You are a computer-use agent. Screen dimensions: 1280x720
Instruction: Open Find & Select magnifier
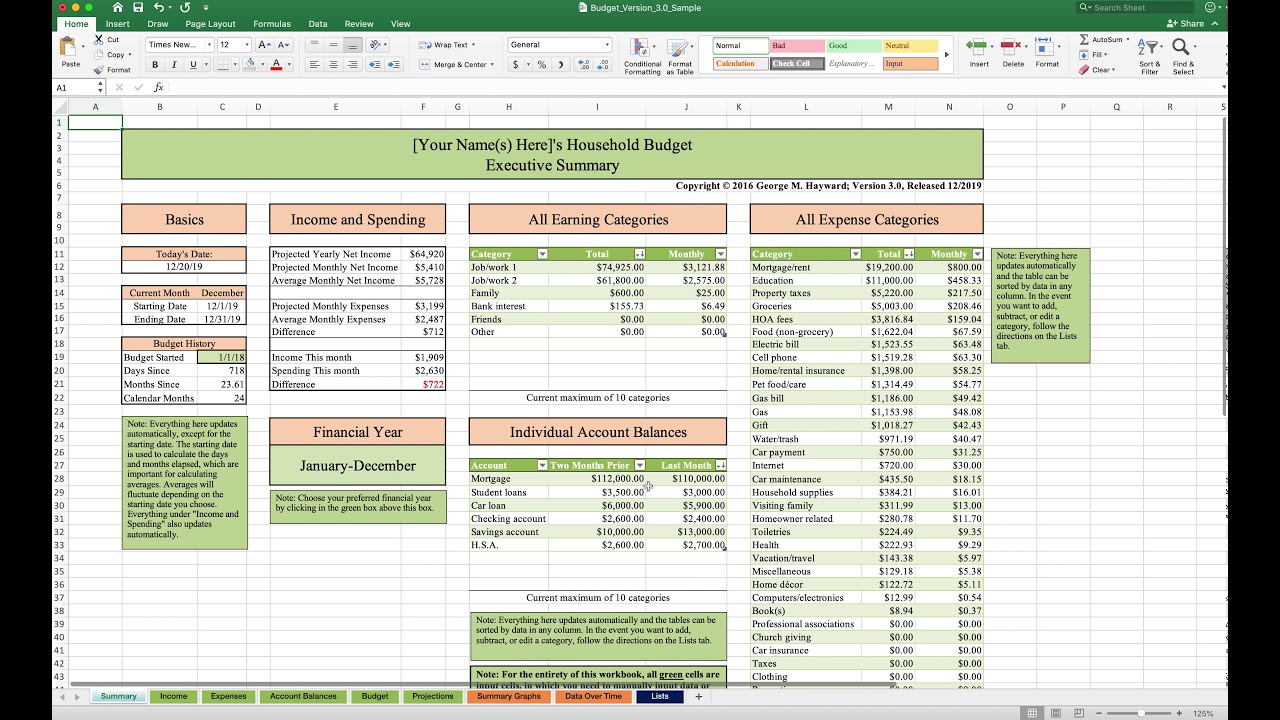(1182, 48)
